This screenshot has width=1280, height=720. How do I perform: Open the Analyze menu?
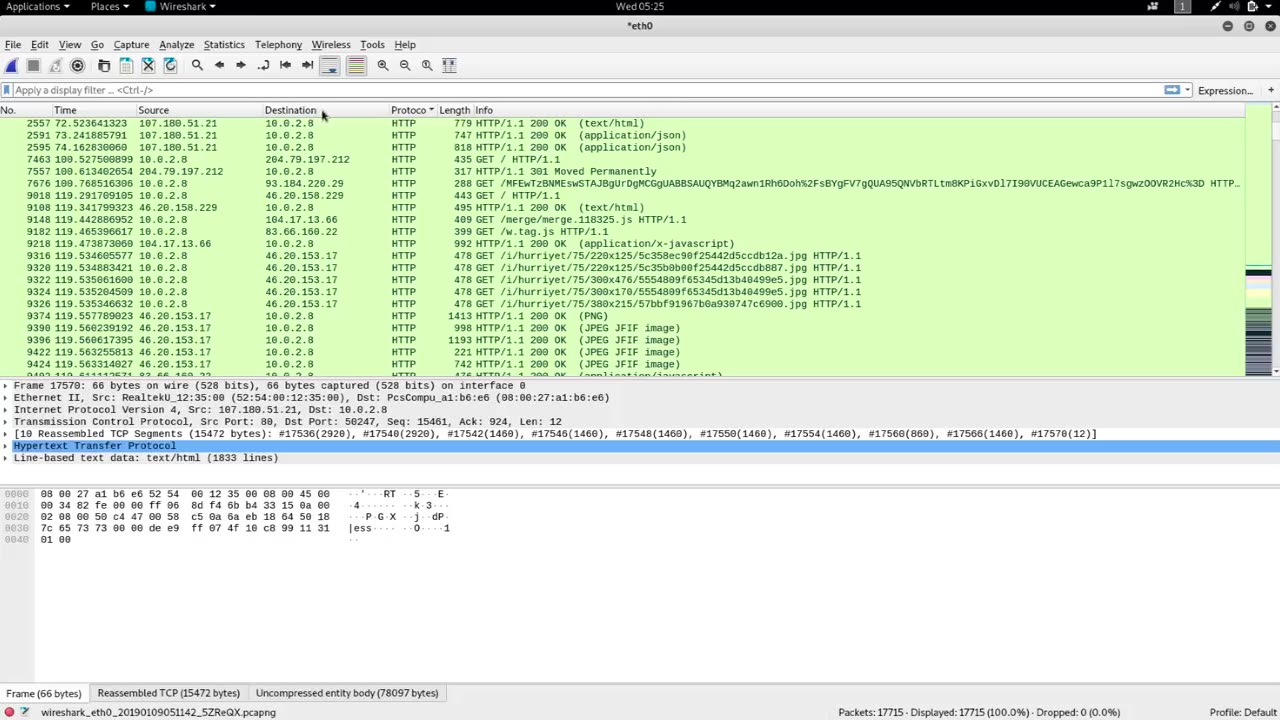click(x=176, y=45)
